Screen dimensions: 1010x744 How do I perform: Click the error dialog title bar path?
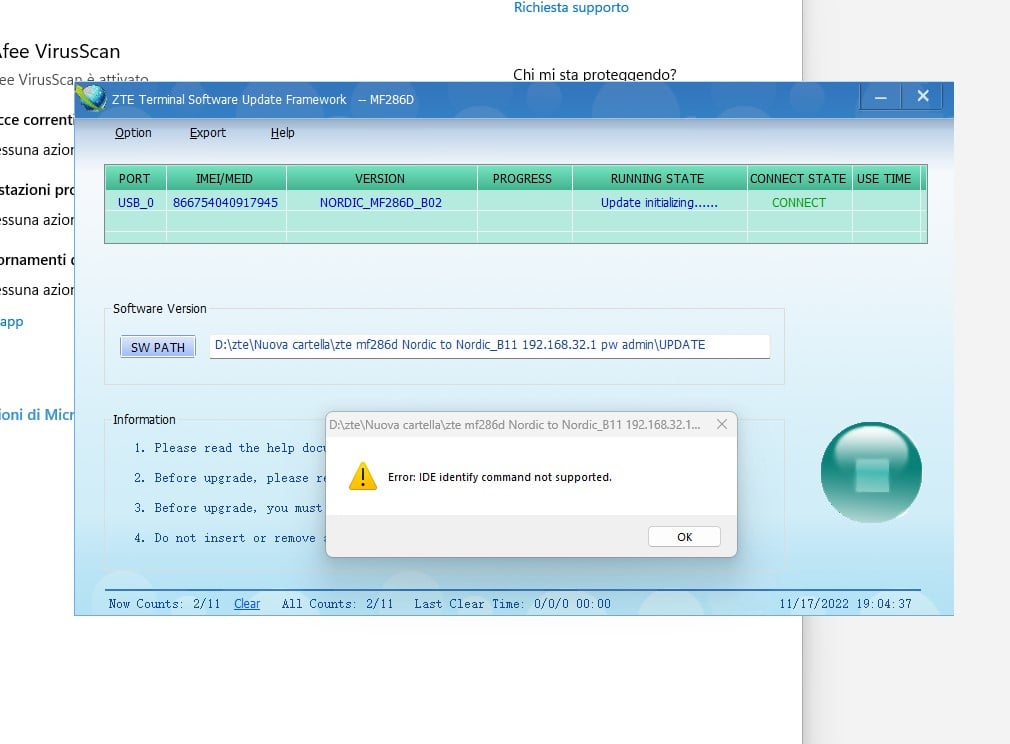click(514, 424)
